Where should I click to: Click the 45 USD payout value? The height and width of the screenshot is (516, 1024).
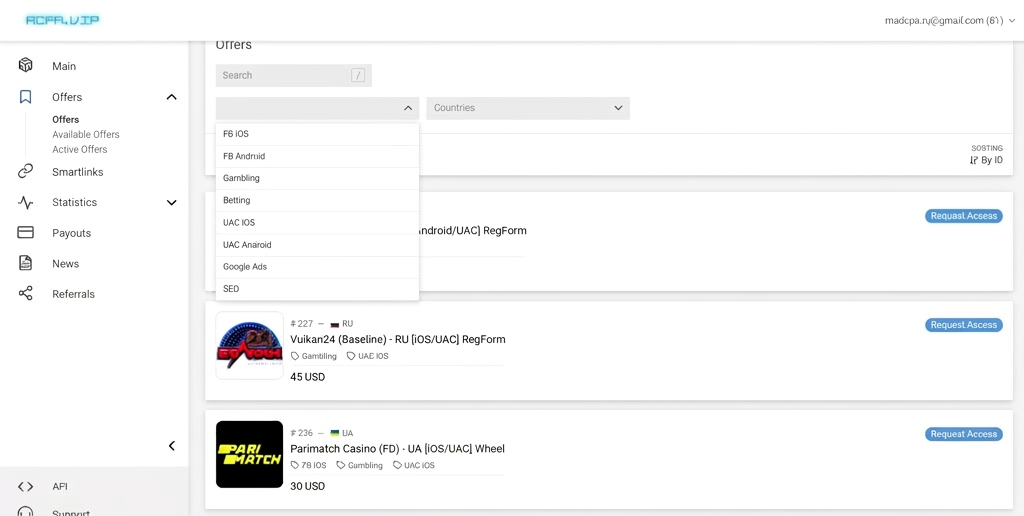coord(308,378)
